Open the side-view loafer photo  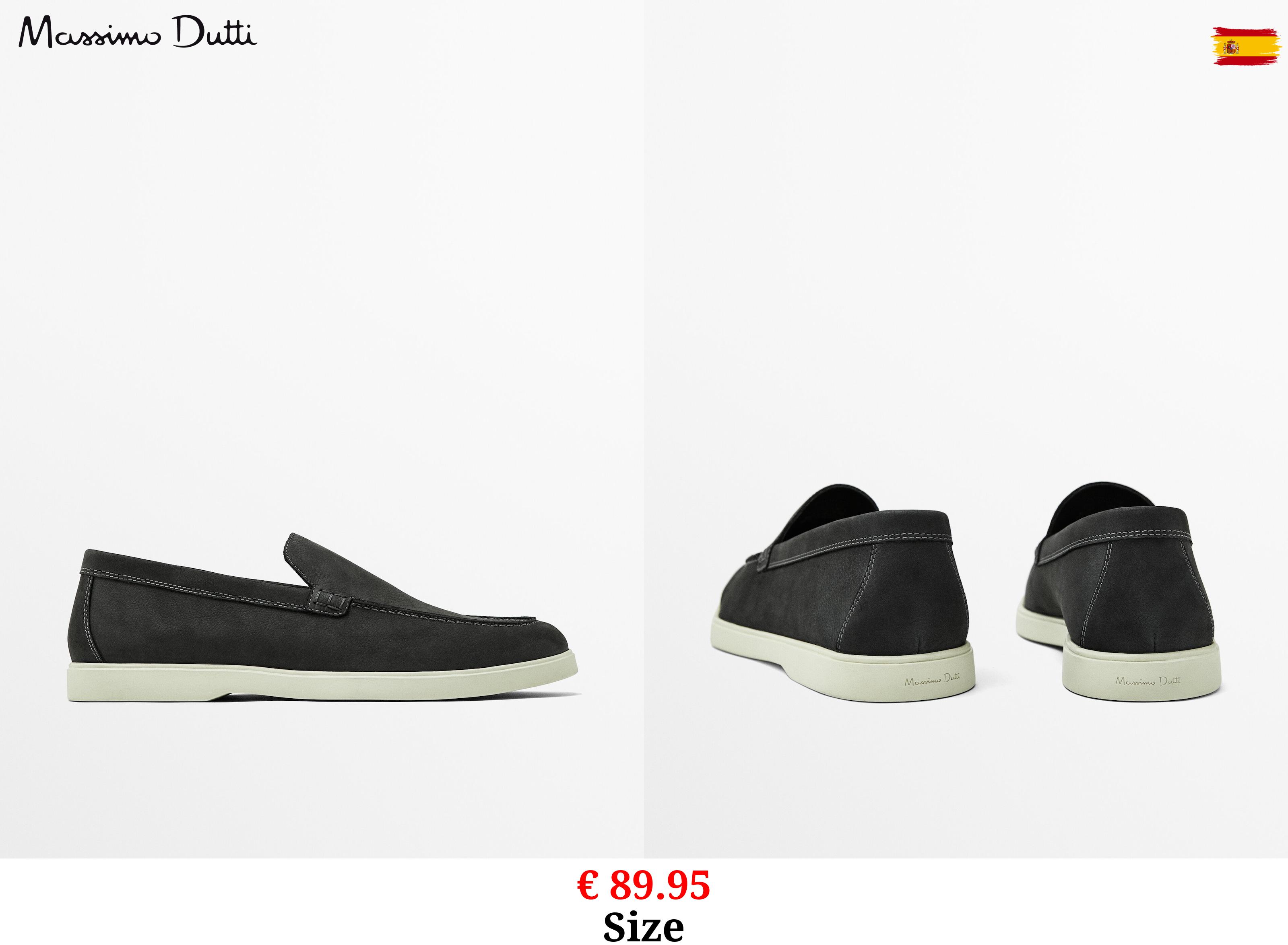pos(322,429)
